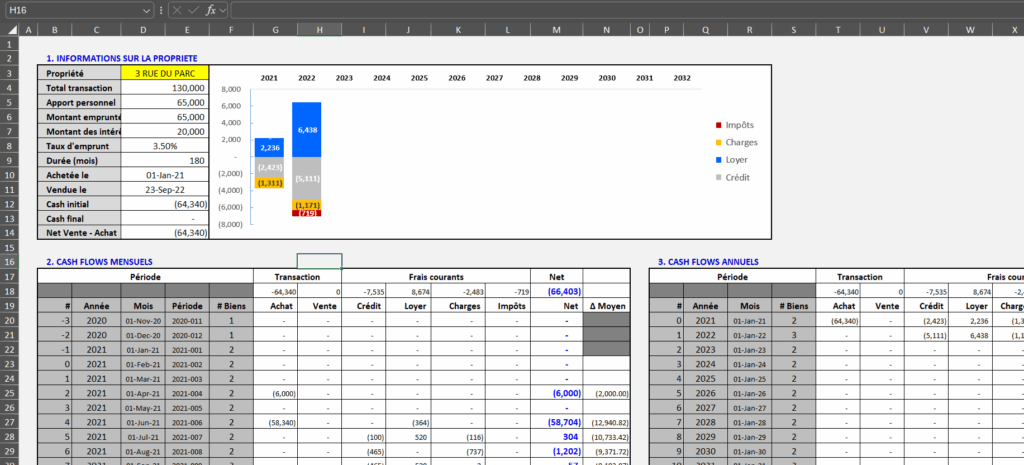
Task: Select the Taux d'emprunt 3.50% cell
Action: pyautogui.click(x=165, y=145)
